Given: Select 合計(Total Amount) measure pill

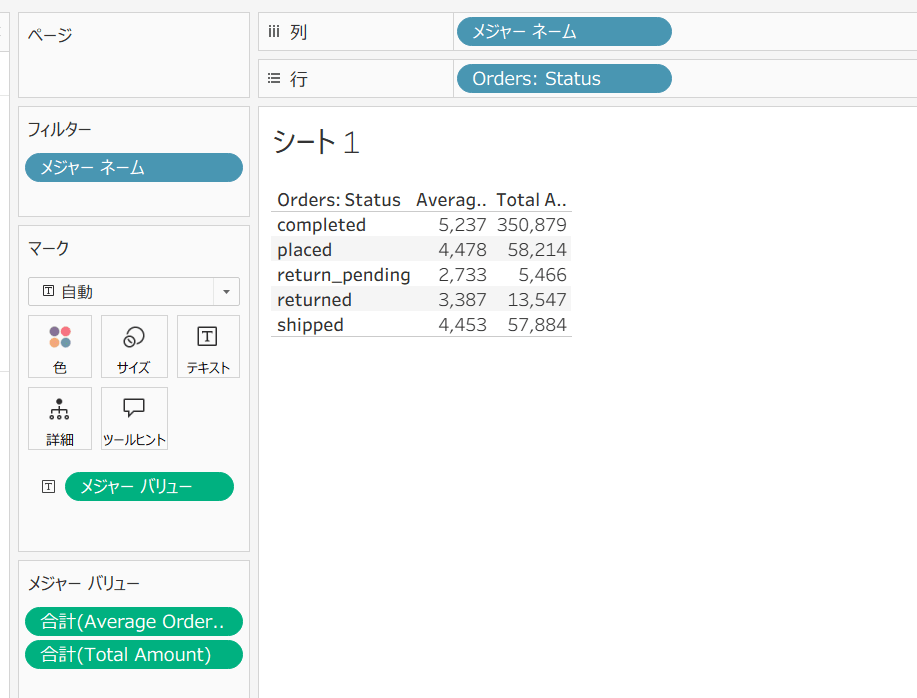Looking at the screenshot, I should pyautogui.click(x=133, y=655).
